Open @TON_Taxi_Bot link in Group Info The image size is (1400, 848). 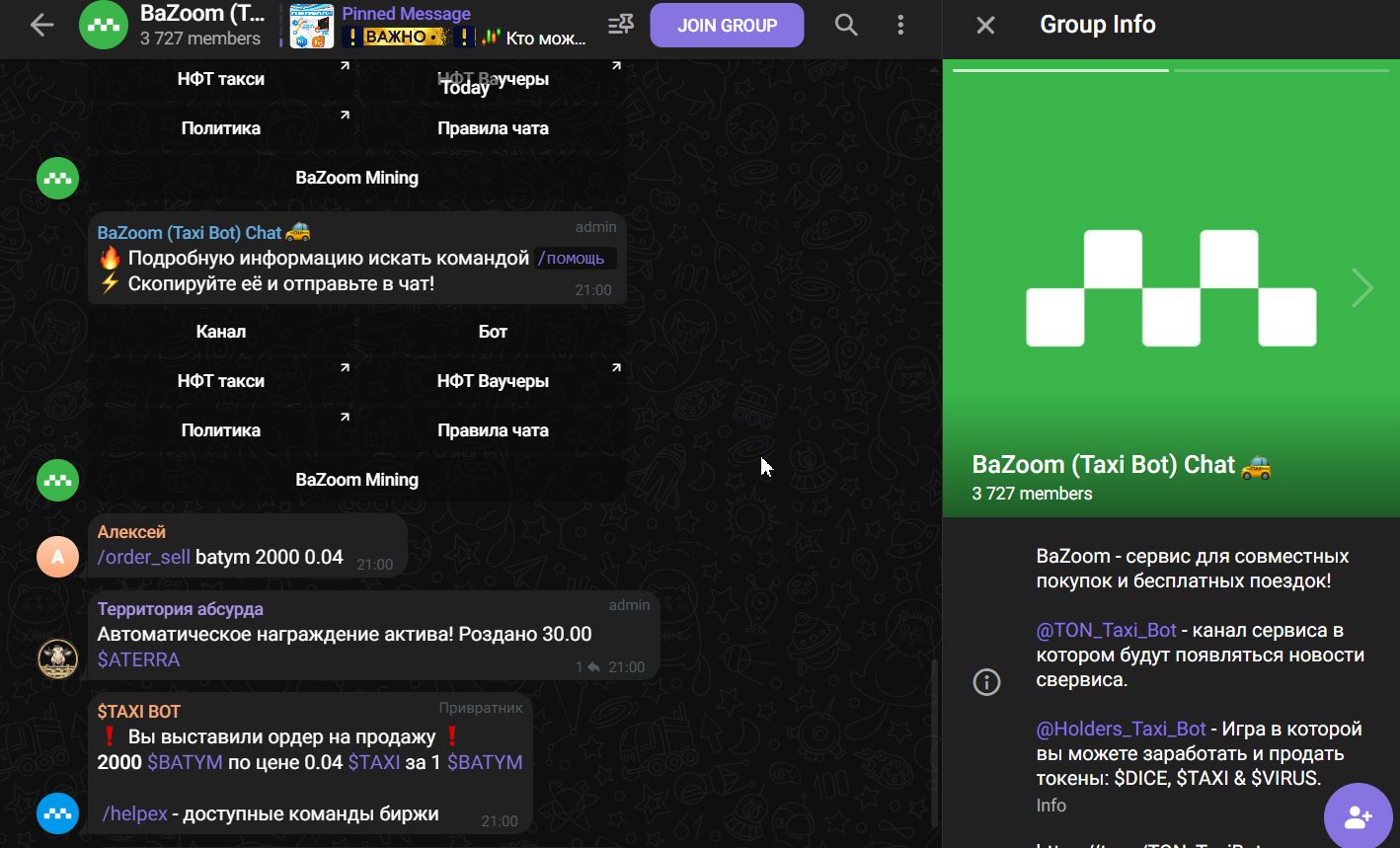(x=1106, y=630)
